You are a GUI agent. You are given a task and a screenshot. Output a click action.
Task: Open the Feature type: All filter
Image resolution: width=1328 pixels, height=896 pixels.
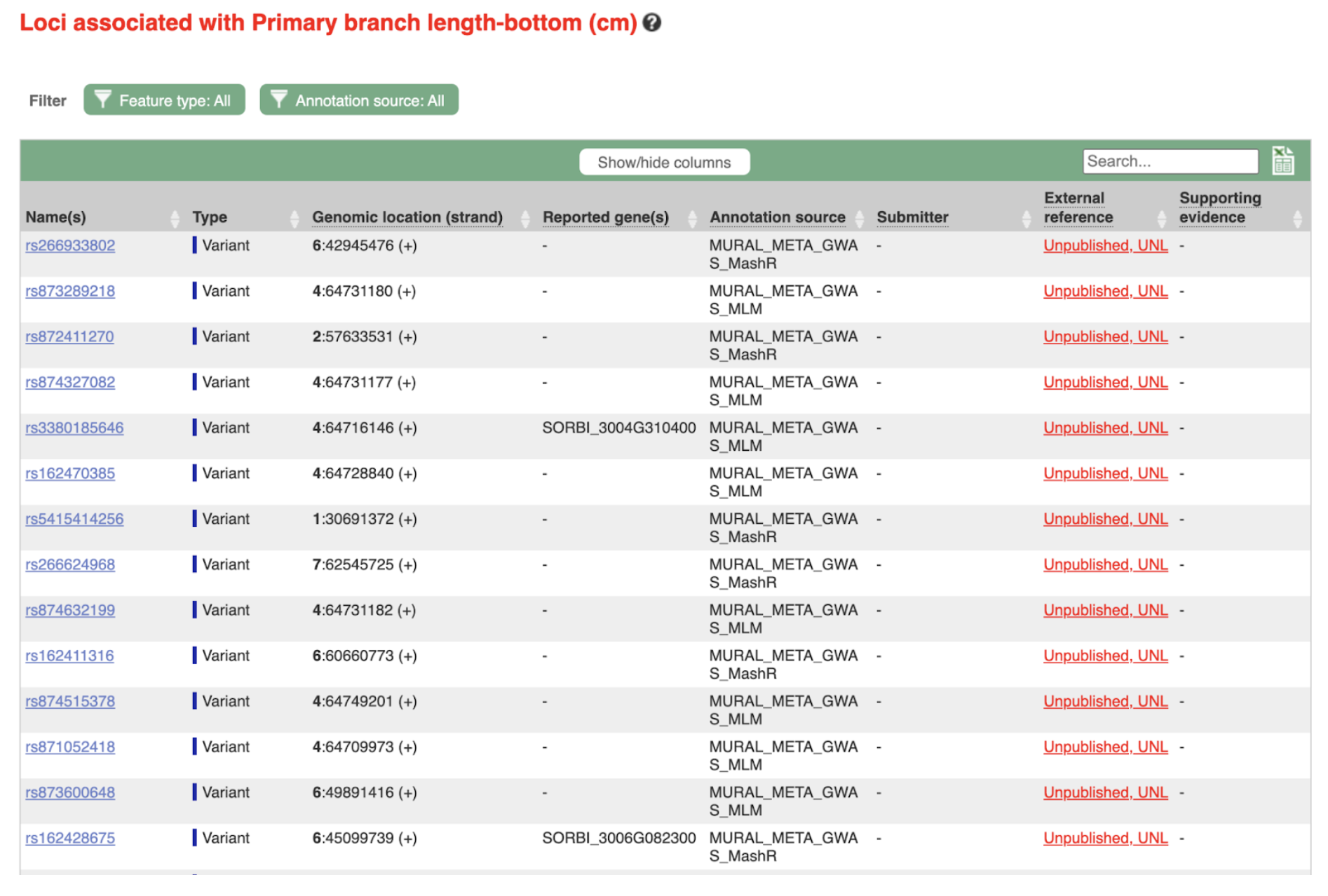(164, 100)
